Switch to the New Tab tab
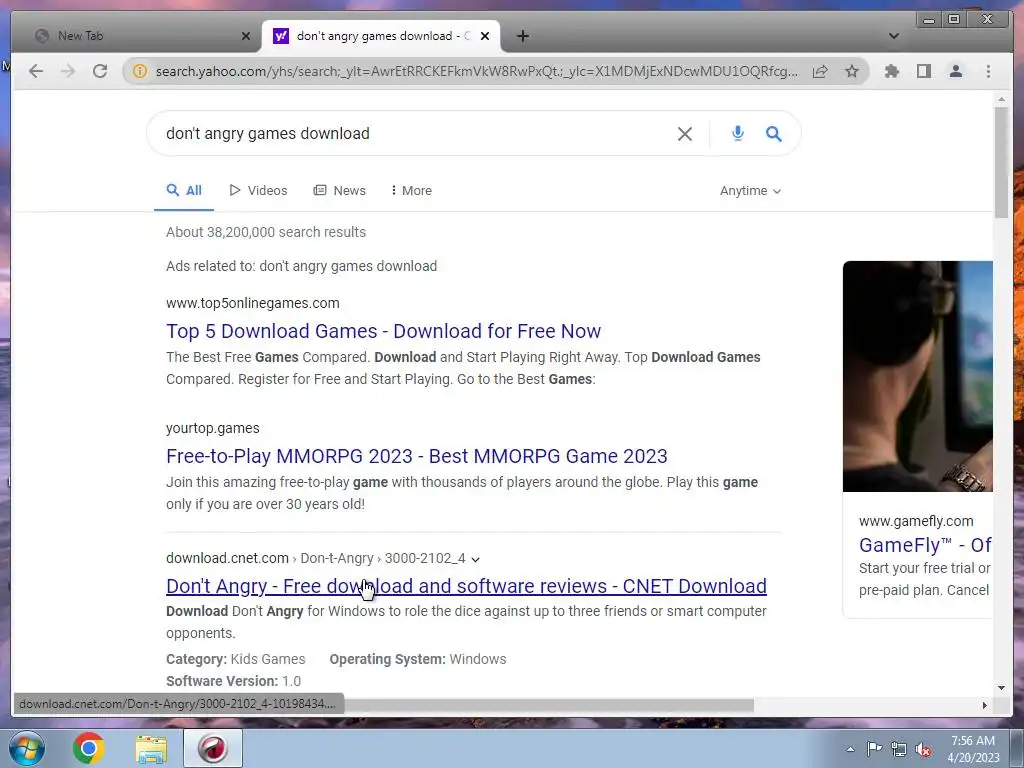1024x768 pixels. [137, 36]
